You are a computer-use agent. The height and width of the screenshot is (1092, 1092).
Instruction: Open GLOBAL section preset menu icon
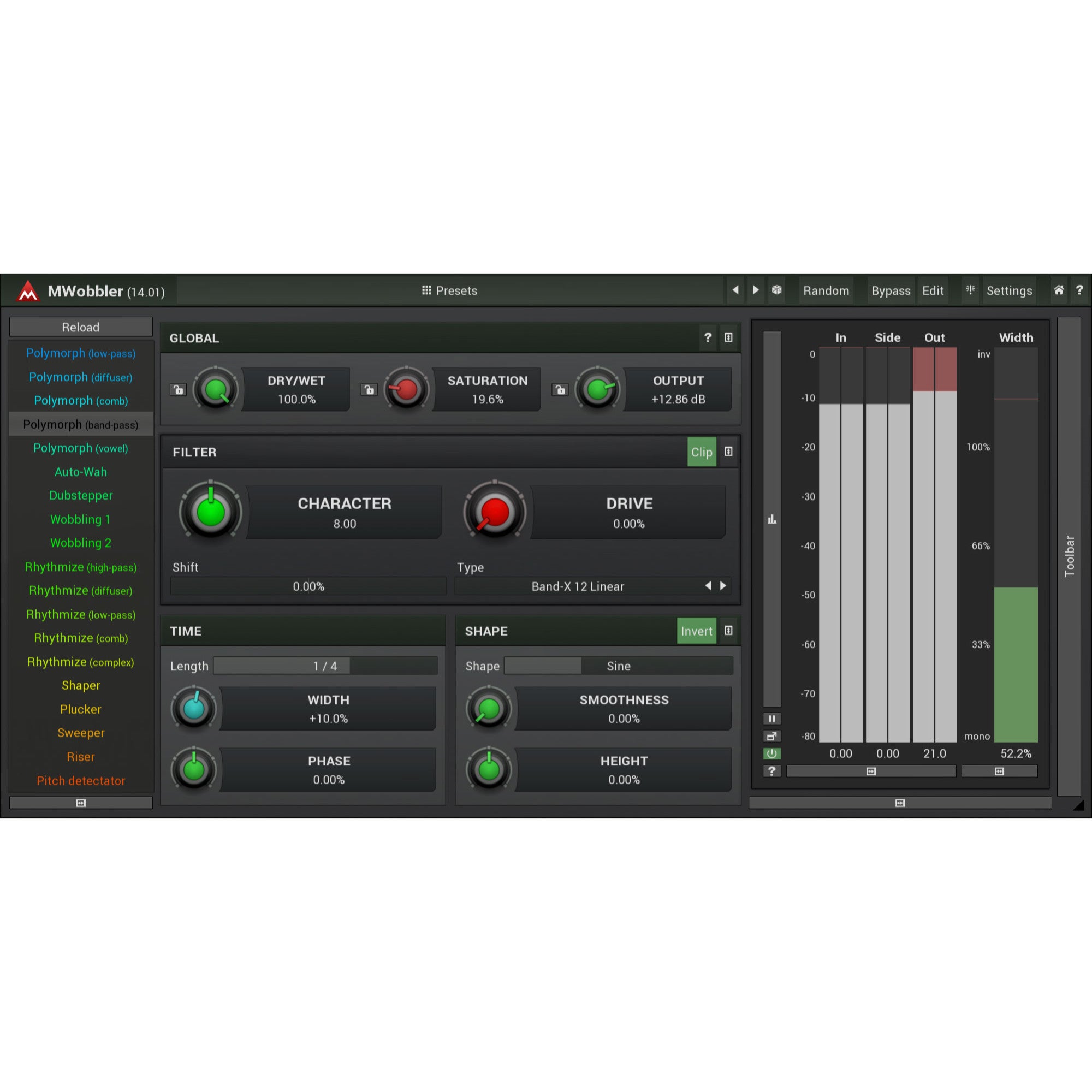(728, 337)
